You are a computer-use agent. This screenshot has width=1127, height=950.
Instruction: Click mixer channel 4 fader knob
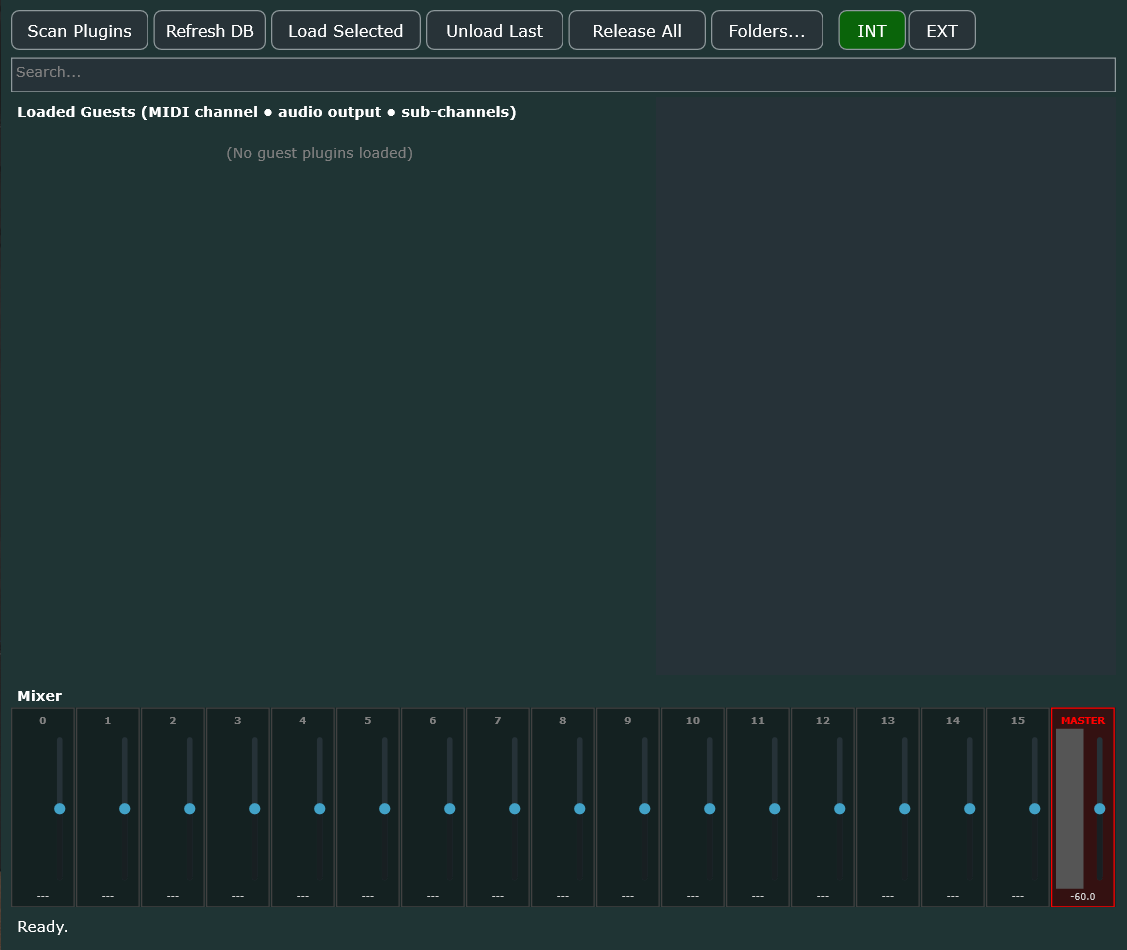point(320,808)
